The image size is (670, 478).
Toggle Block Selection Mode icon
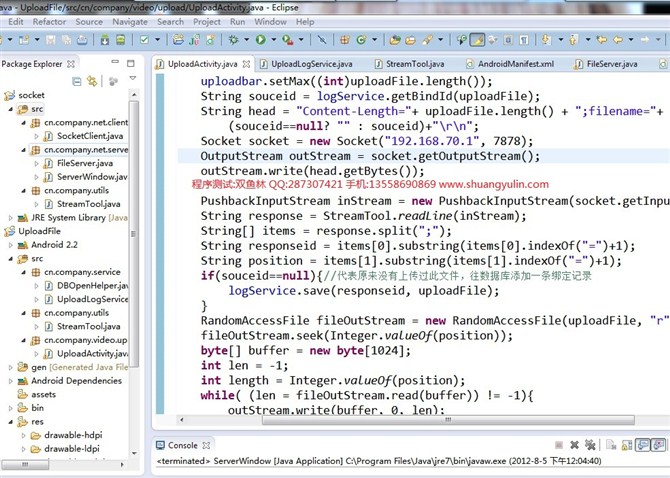coord(508,40)
